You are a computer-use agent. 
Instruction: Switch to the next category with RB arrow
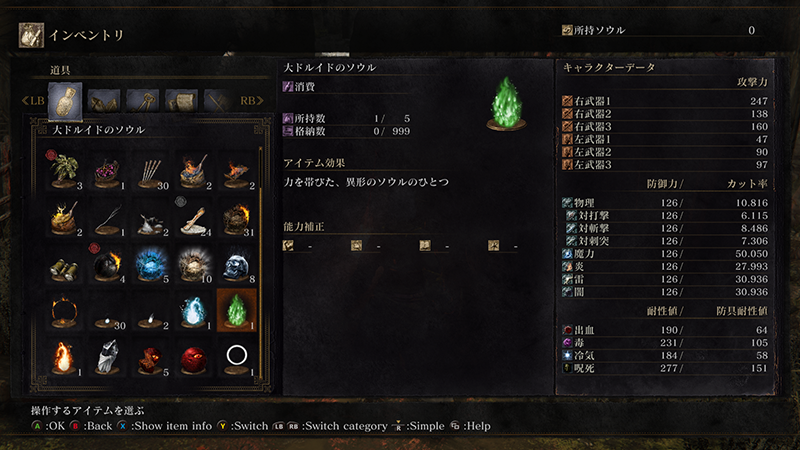point(252,101)
